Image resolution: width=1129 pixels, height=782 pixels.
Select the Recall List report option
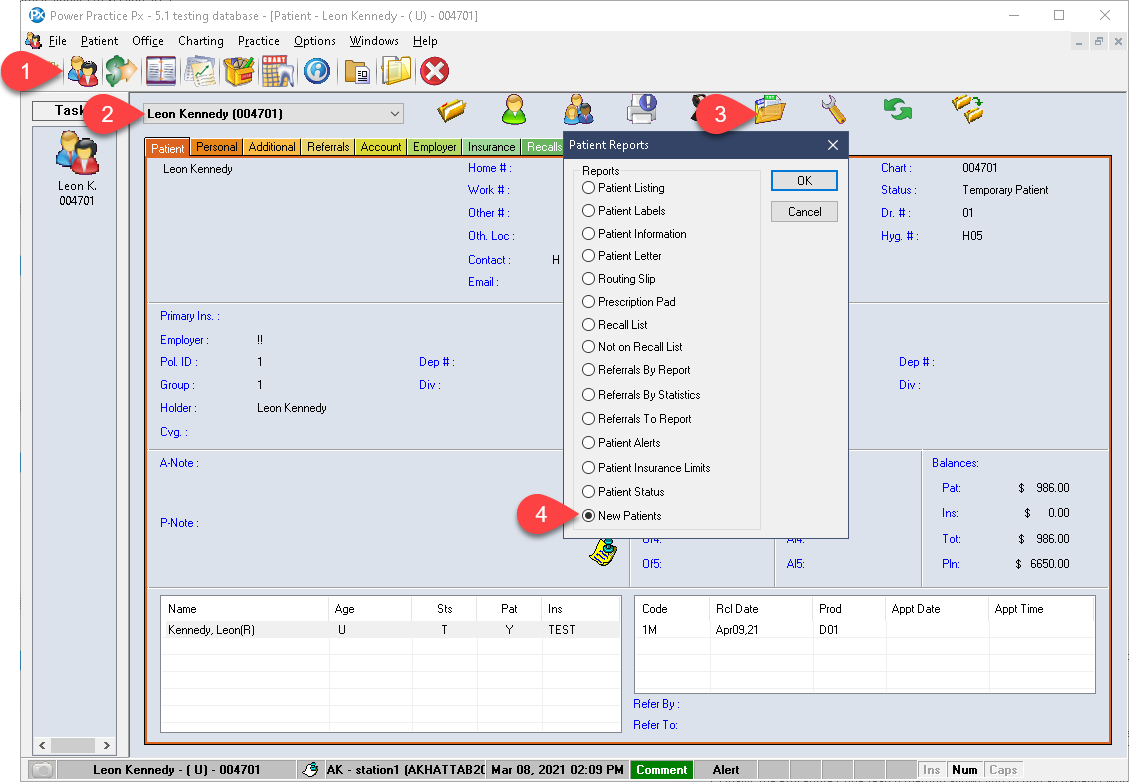click(615, 325)
